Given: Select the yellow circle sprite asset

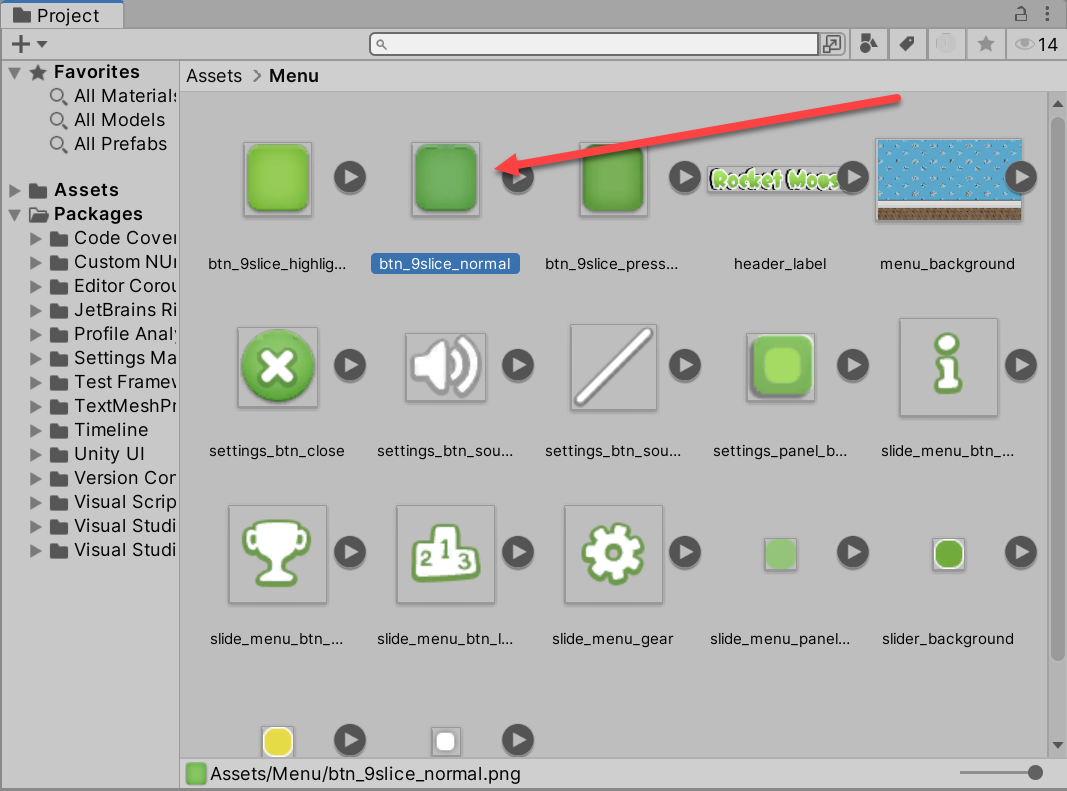Looking at the screenshot, I should point(278,741).
